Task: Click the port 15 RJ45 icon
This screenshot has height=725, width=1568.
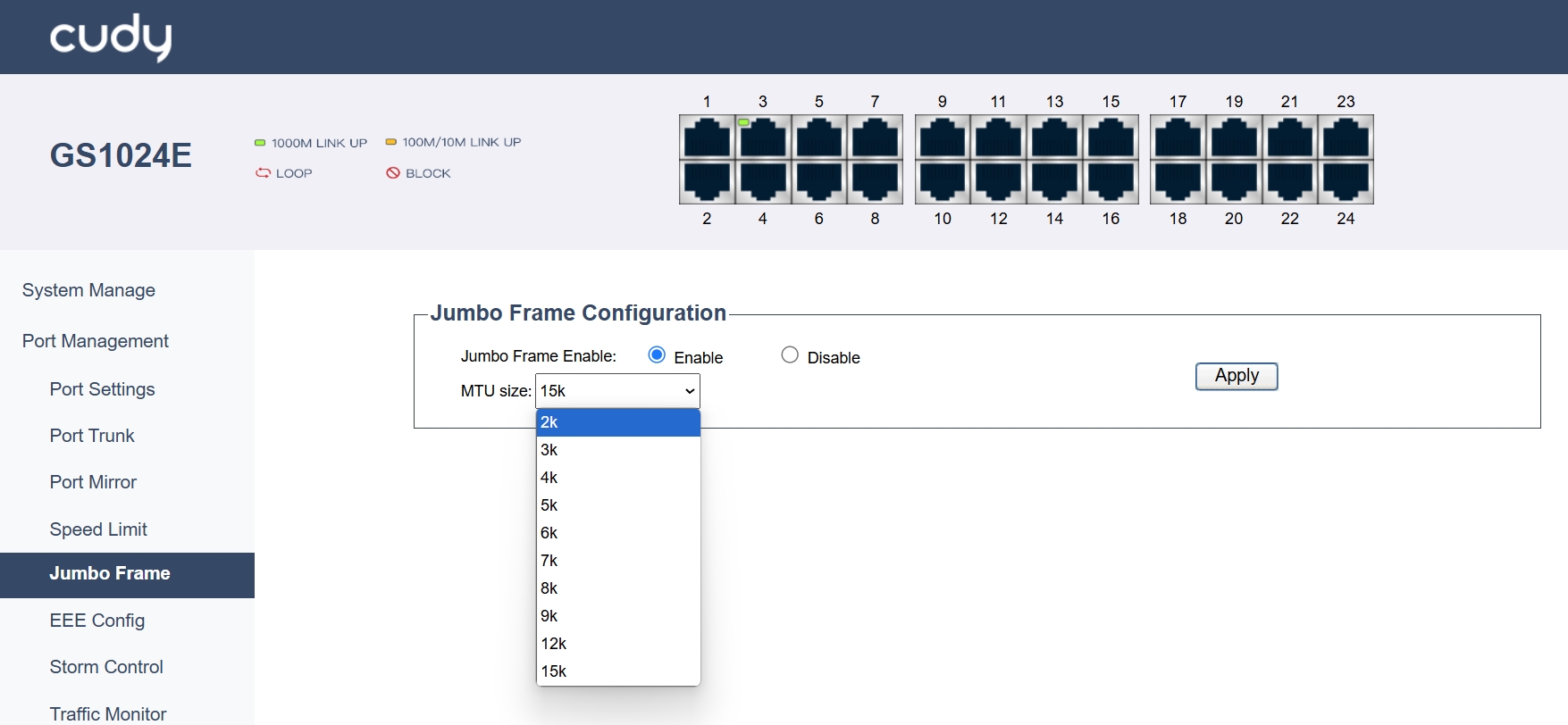Action: 1111,137
